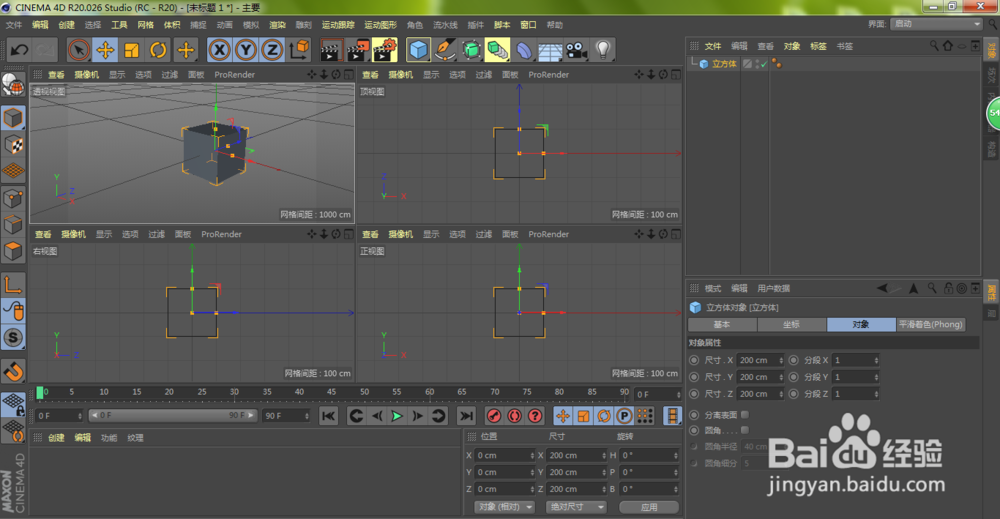Click rotation H stepper arrows
This screenshot has height=519, width=1000.
675,455
